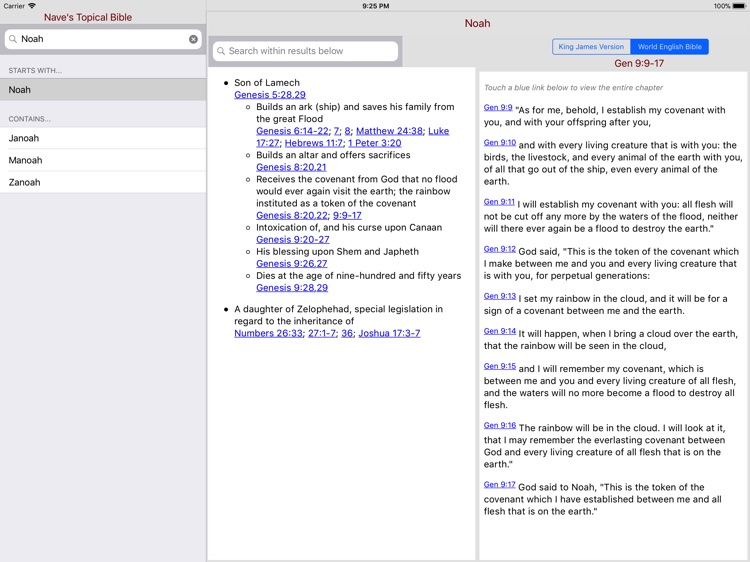The height and width of the screenshot is (562, 750).
Task: Tap the battery status icon
Action: coord(739,6)
